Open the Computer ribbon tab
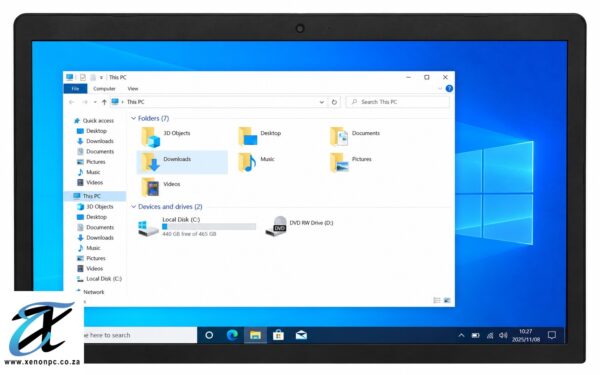This screenshot has width=600, height=375. (x=104, y=89)
